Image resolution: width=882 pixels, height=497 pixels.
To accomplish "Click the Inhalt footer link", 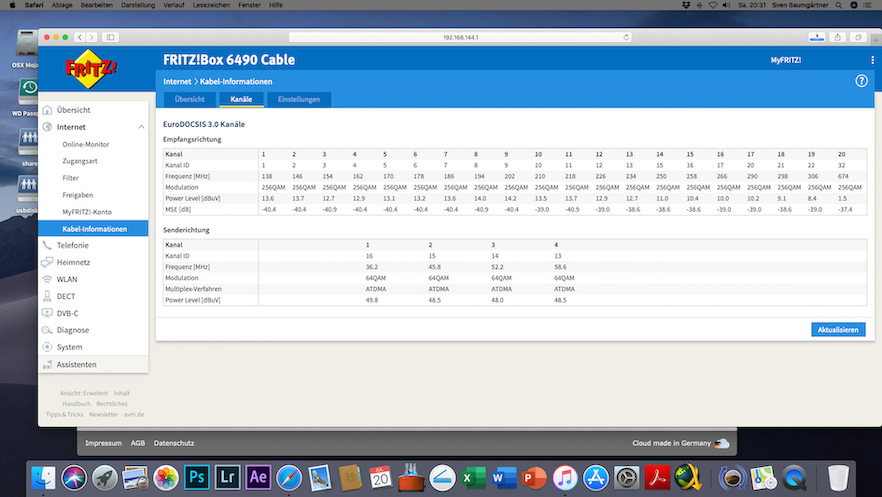I will (122, 393).
